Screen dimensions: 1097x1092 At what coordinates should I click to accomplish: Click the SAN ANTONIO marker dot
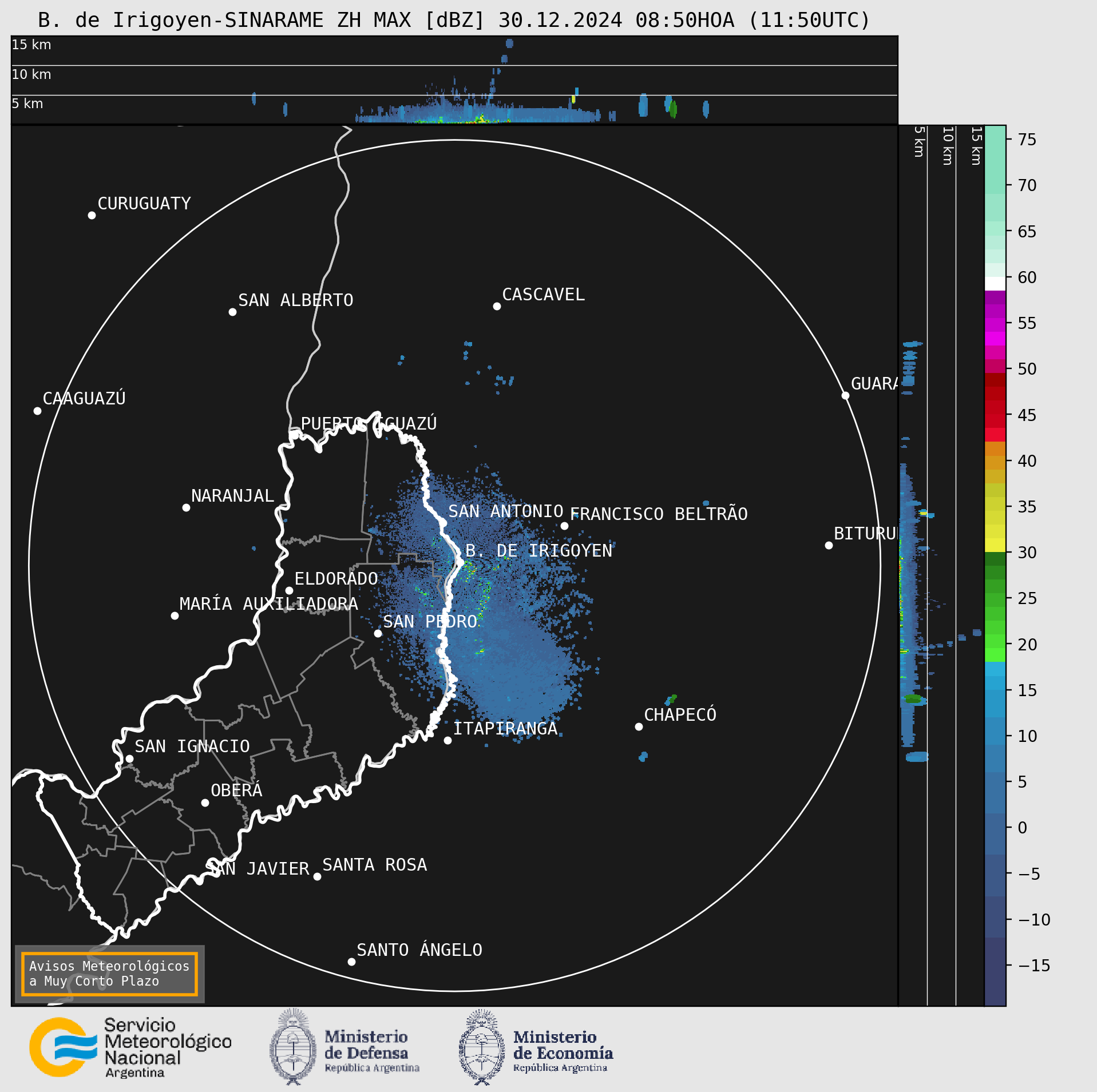[442, 523]
